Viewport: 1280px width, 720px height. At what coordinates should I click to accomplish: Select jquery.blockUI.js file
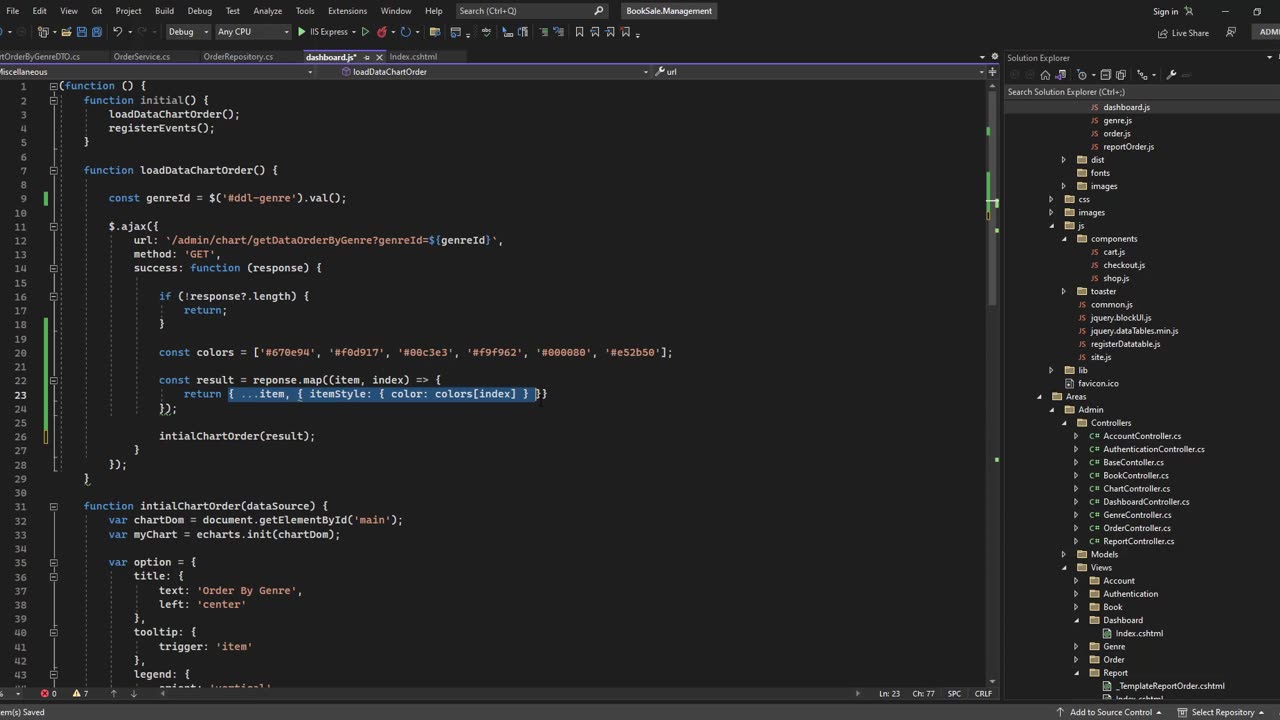click(1120, 318)
